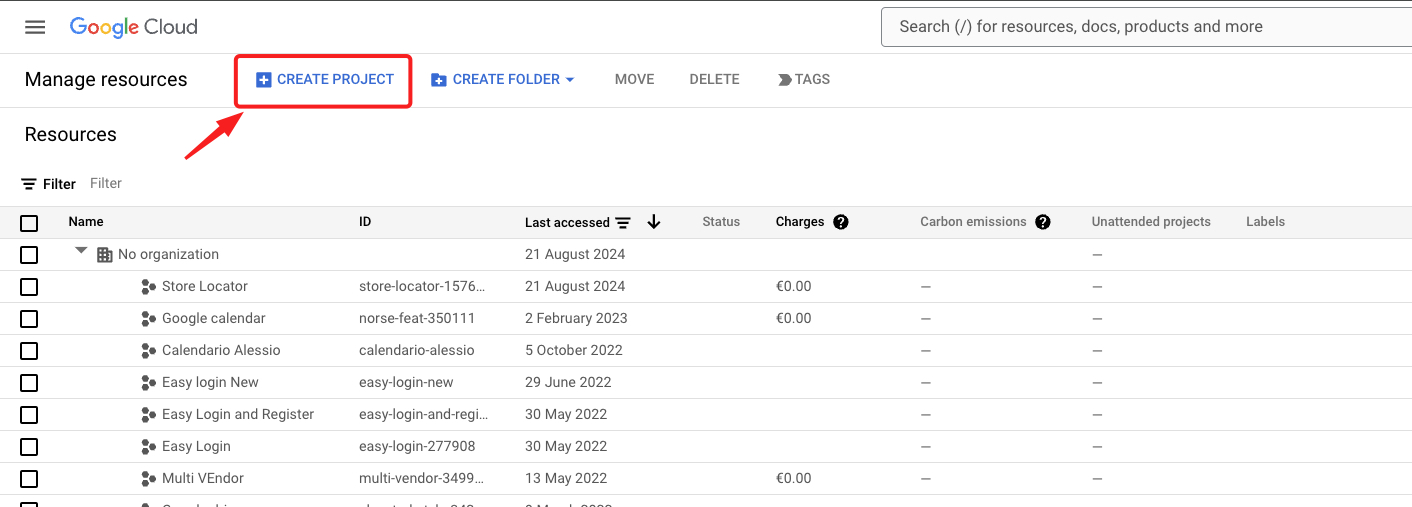Image resolution: width=1412 pixels, height=507 pixels.
Task: Click the organization building icon
Action: [x=104, y=255]
